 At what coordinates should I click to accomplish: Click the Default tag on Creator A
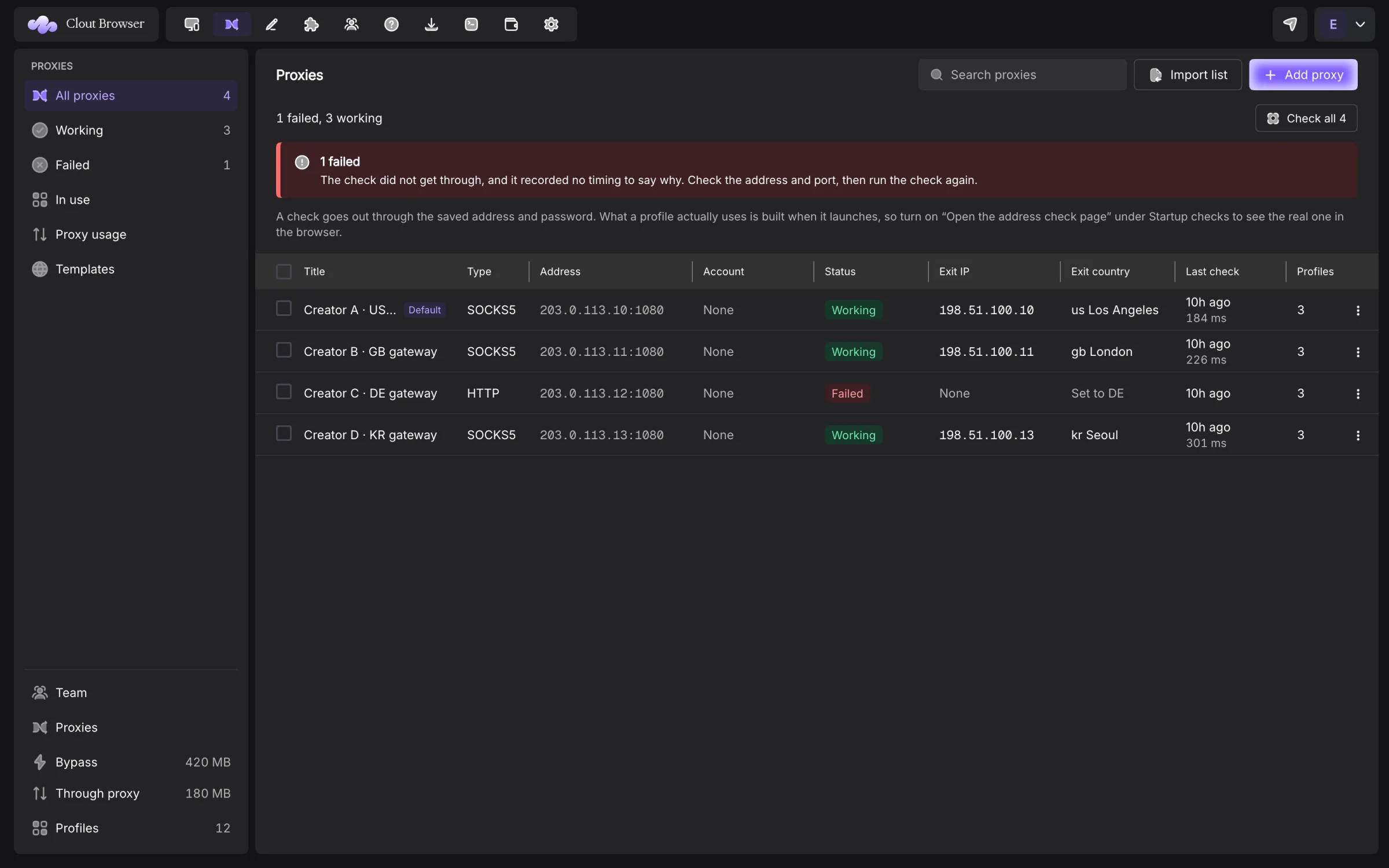coord(424,310)
